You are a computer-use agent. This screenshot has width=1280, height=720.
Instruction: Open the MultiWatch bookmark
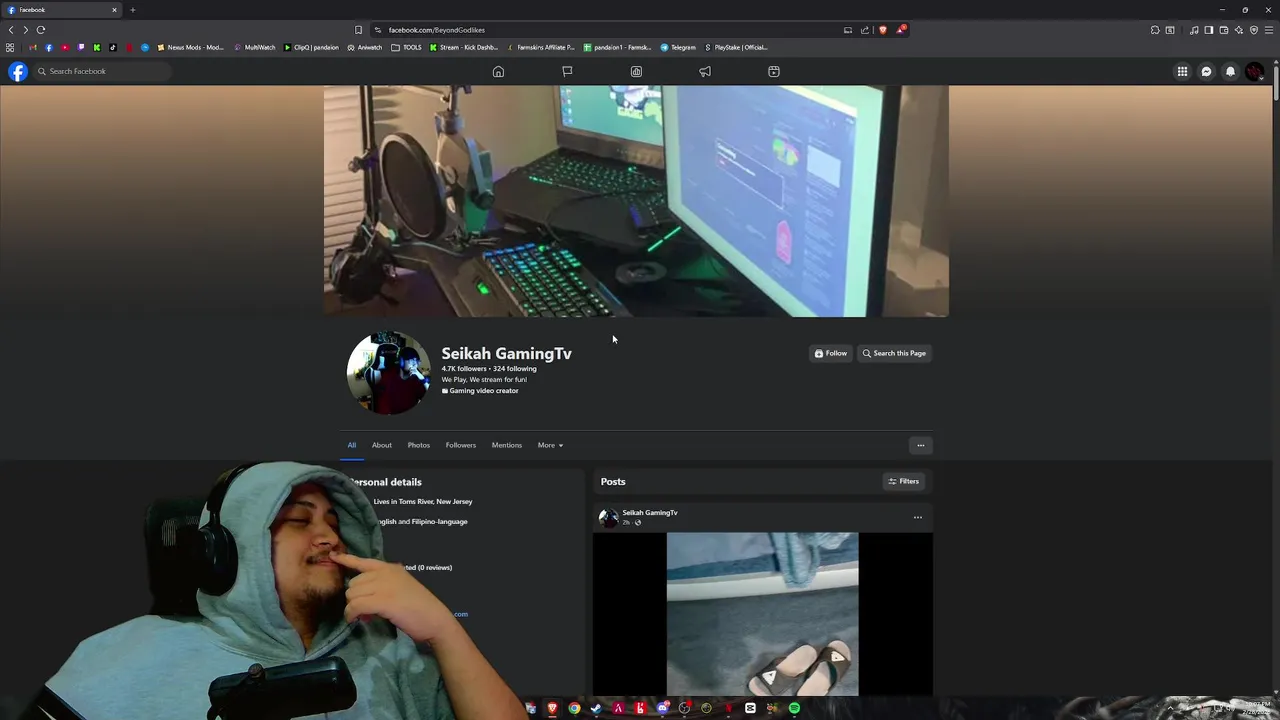tap(255, 47)
